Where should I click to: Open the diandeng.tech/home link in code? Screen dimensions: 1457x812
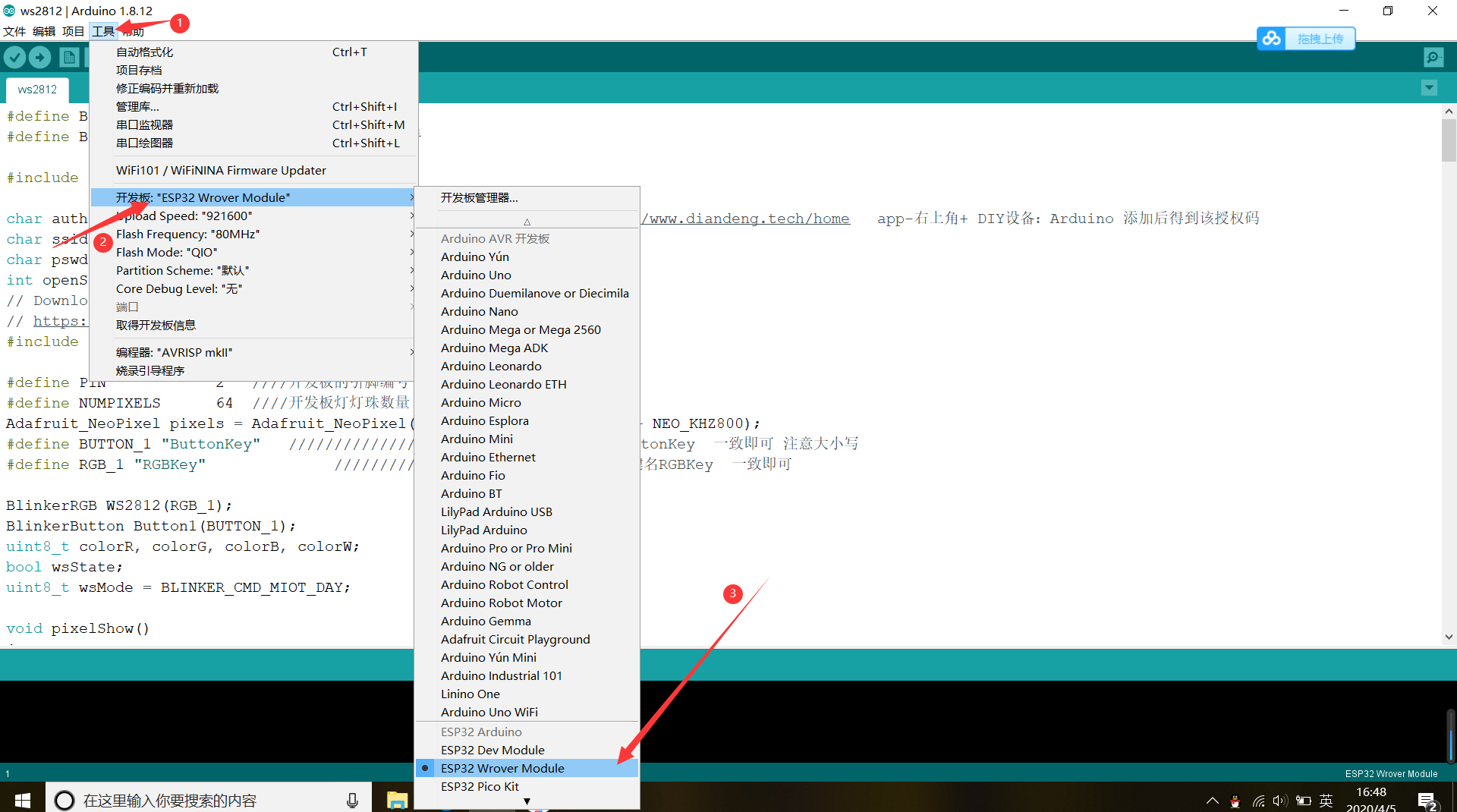pyautogui.click(x=746, y=219)
